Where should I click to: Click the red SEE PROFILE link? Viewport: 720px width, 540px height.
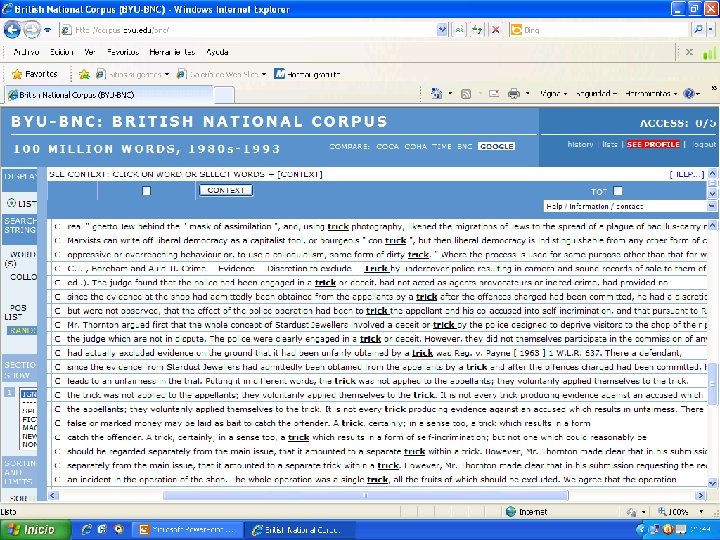[x=653, y=144]
